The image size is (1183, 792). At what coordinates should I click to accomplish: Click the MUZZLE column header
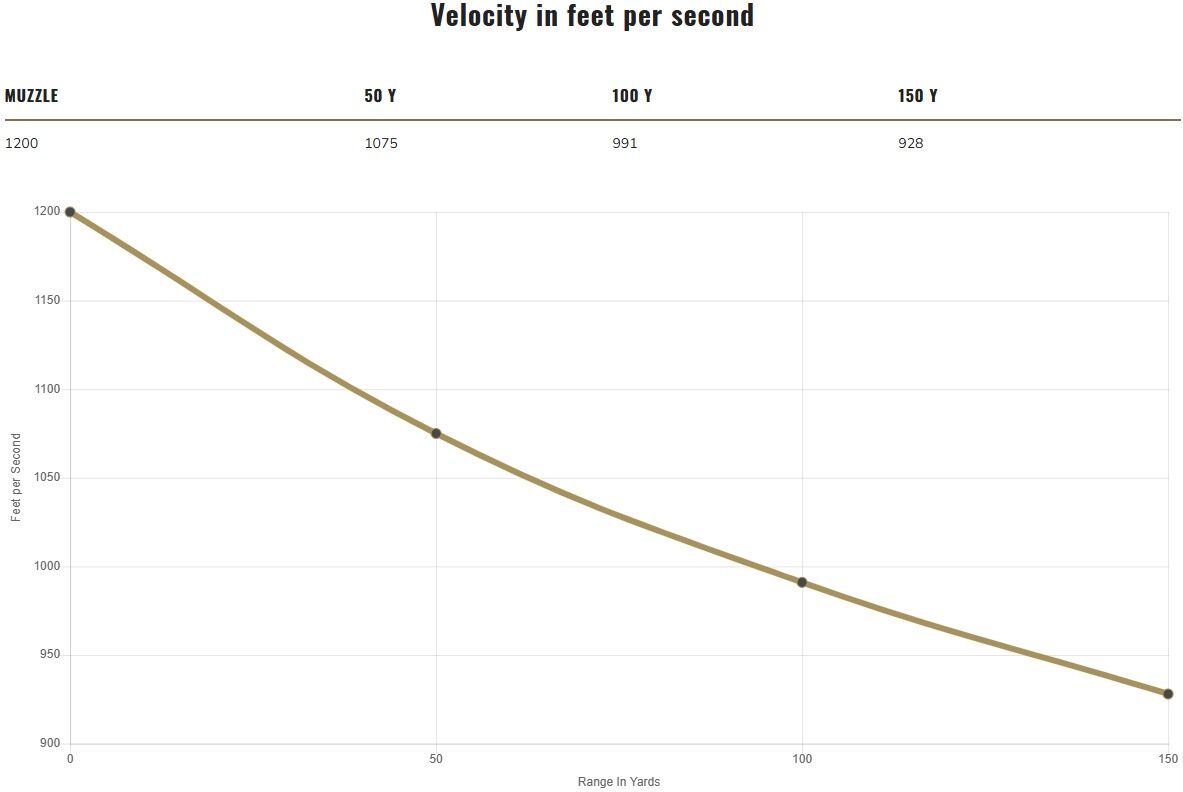[x=32, y=96]
